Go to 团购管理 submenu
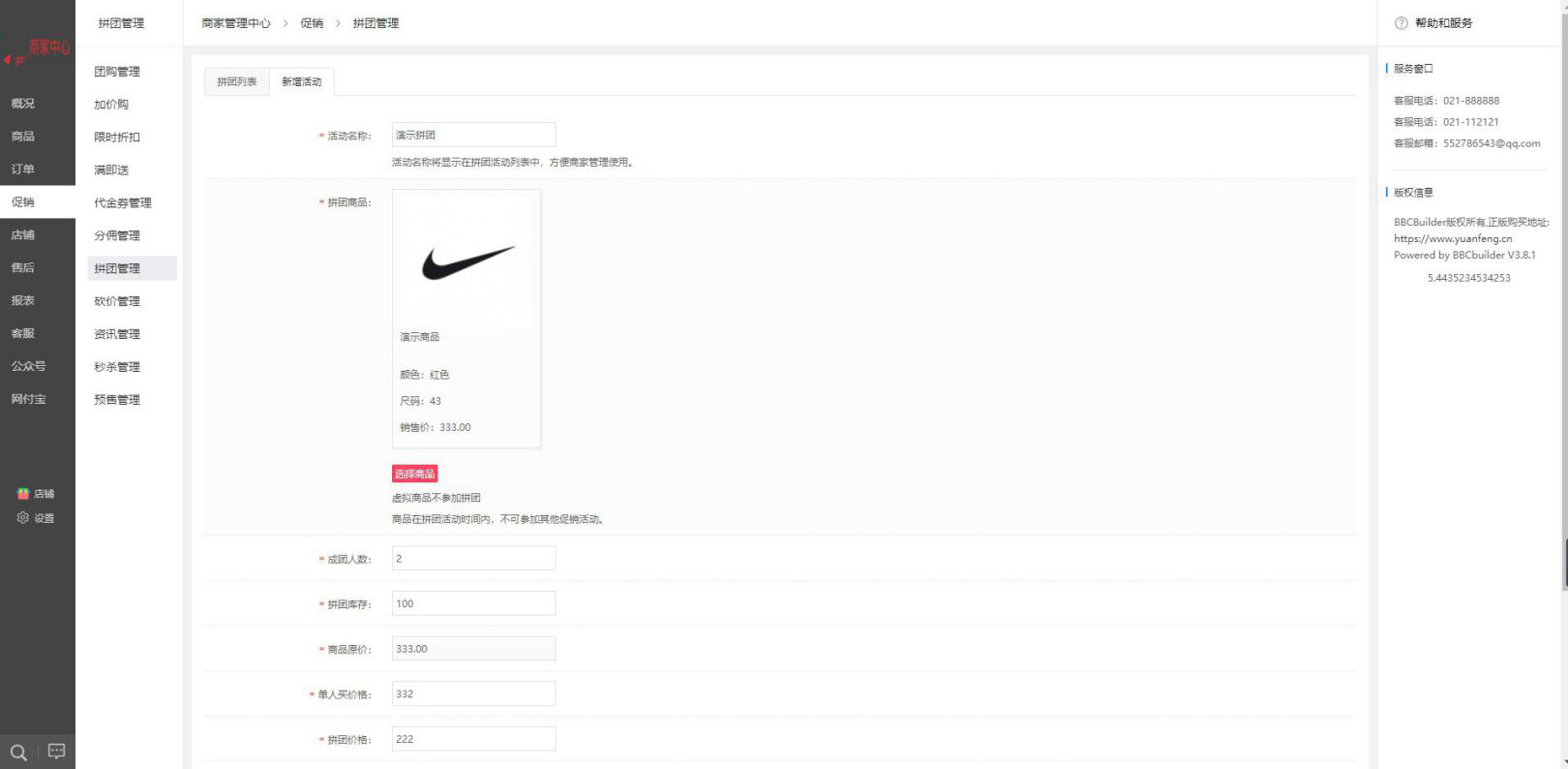The width and height of the screenshot is (1568, 769). pyautogui.click(x=117, y=72)
